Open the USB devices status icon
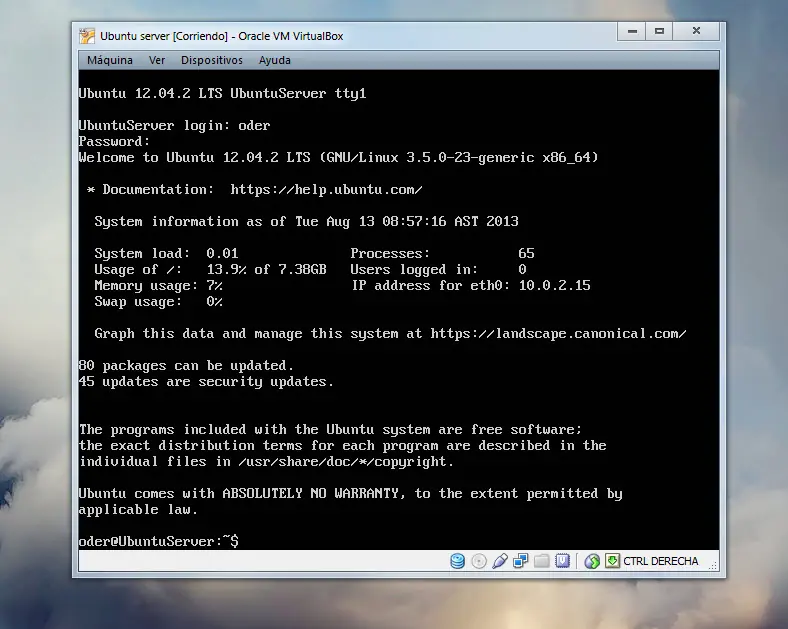The height and width of the screenshot is (629, 788). pos(500,561)
